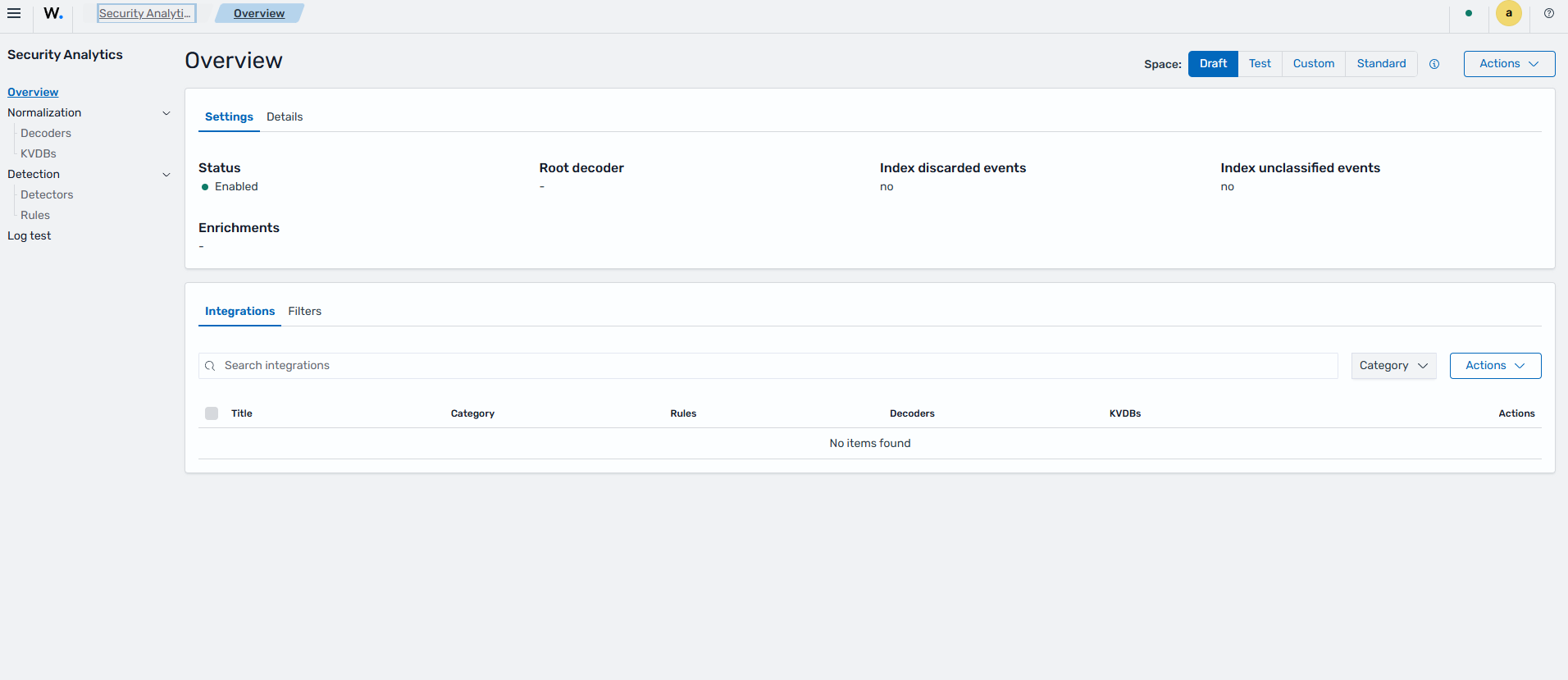Click the green status indicator dot
The width and height of the screenshot is (1568, 680).
coord(1469,13)
